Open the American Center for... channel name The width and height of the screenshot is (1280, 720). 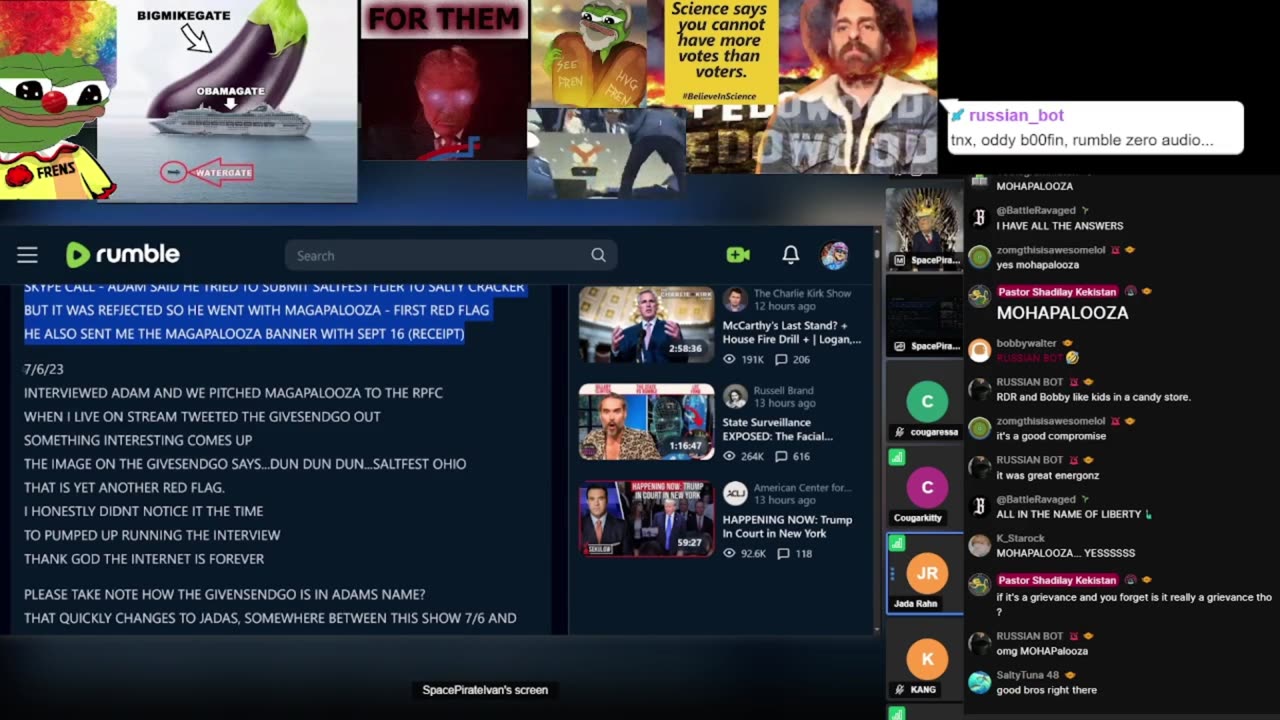(x=802, y=487)
